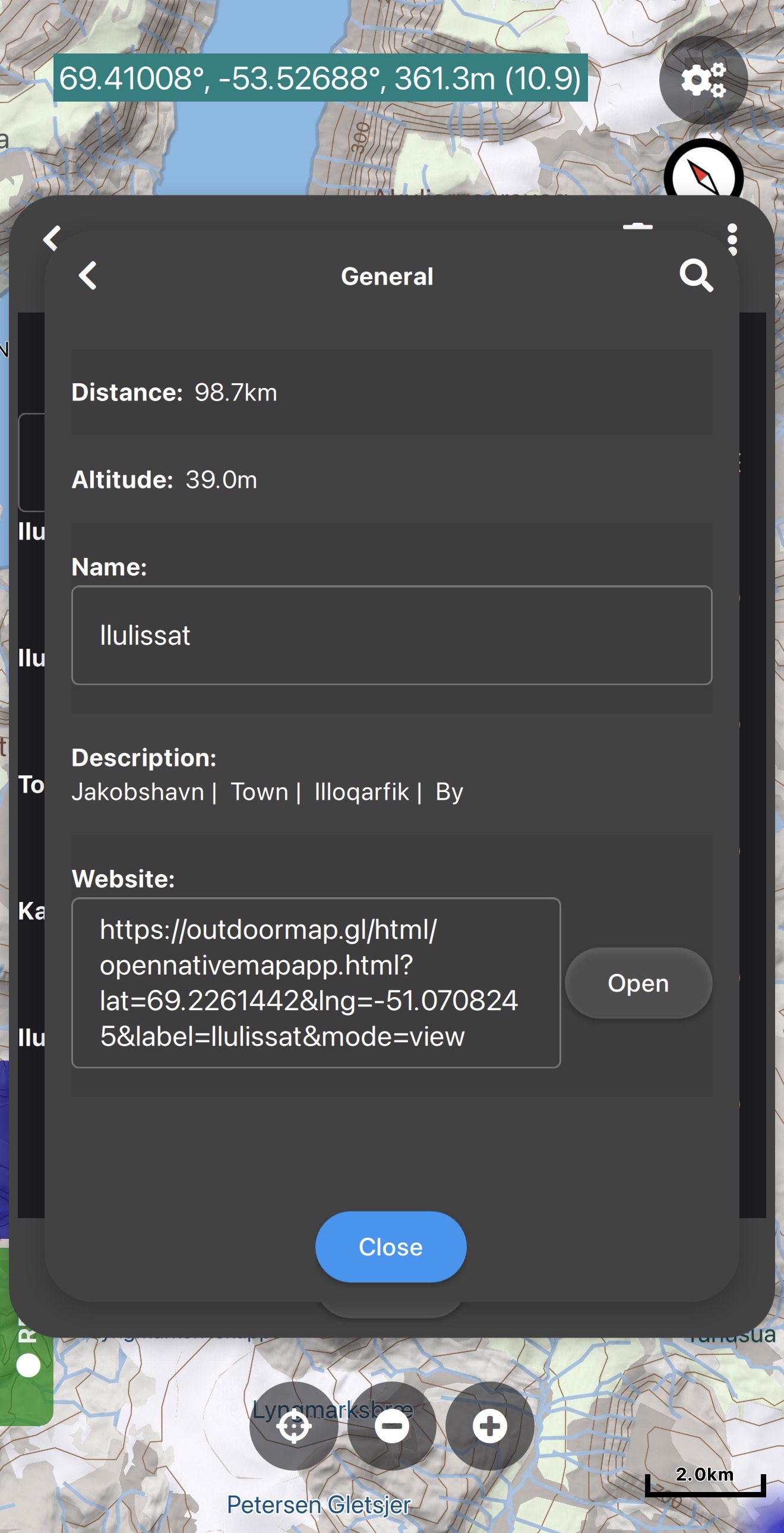This screenshot has width=784, height=1533.
Task: Select the Altitude value 39.0m
Action: tap(222, 480)
